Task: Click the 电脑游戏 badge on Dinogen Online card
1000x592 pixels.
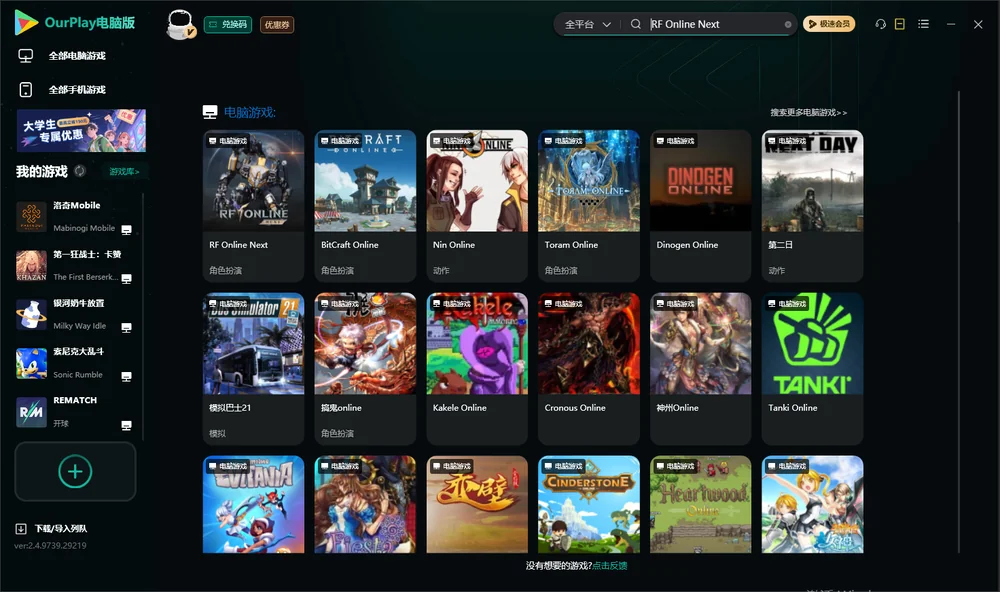Action: tap(675, 141)
